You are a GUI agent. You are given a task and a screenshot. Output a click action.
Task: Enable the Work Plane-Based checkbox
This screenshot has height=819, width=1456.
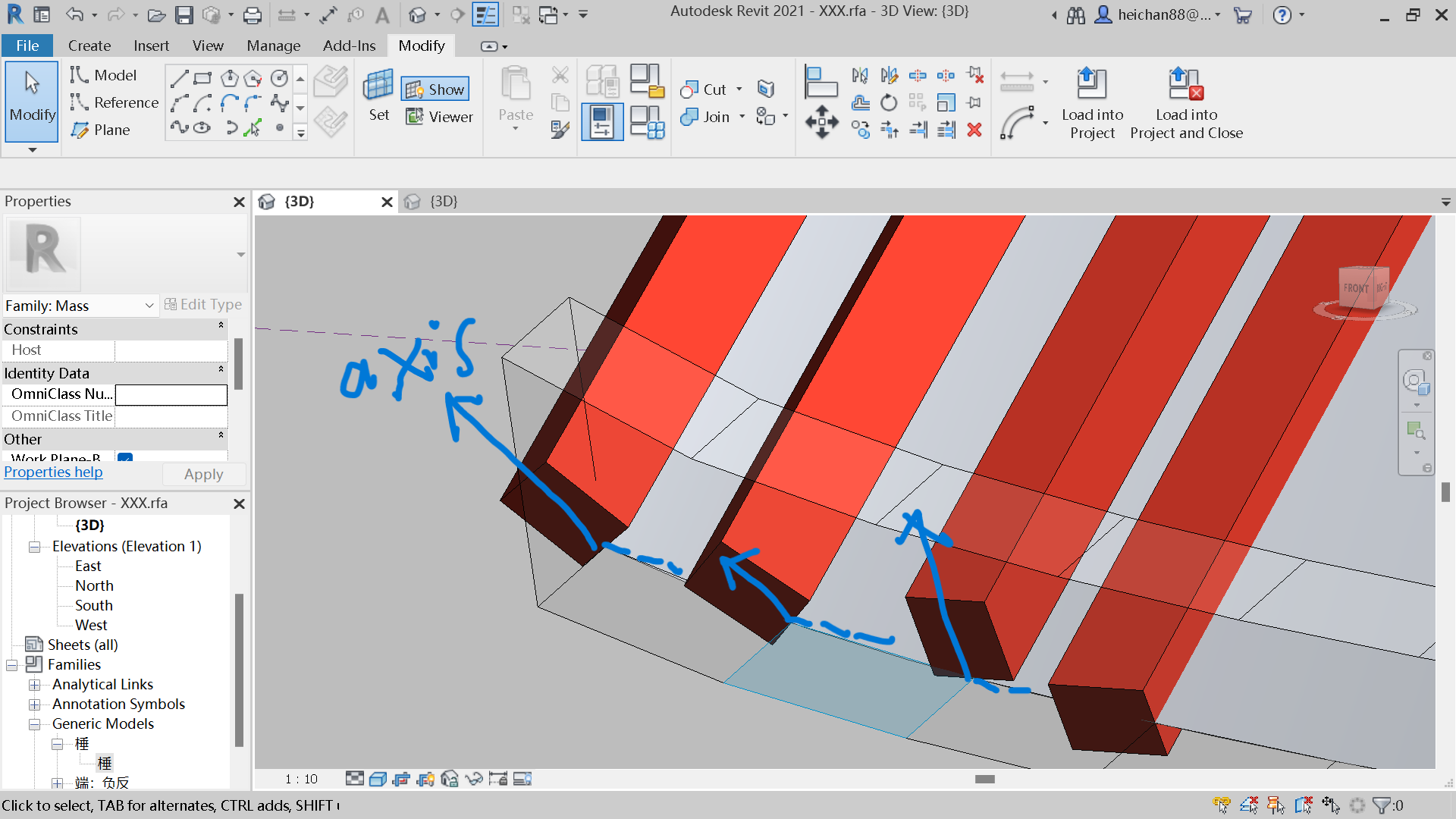124,459
